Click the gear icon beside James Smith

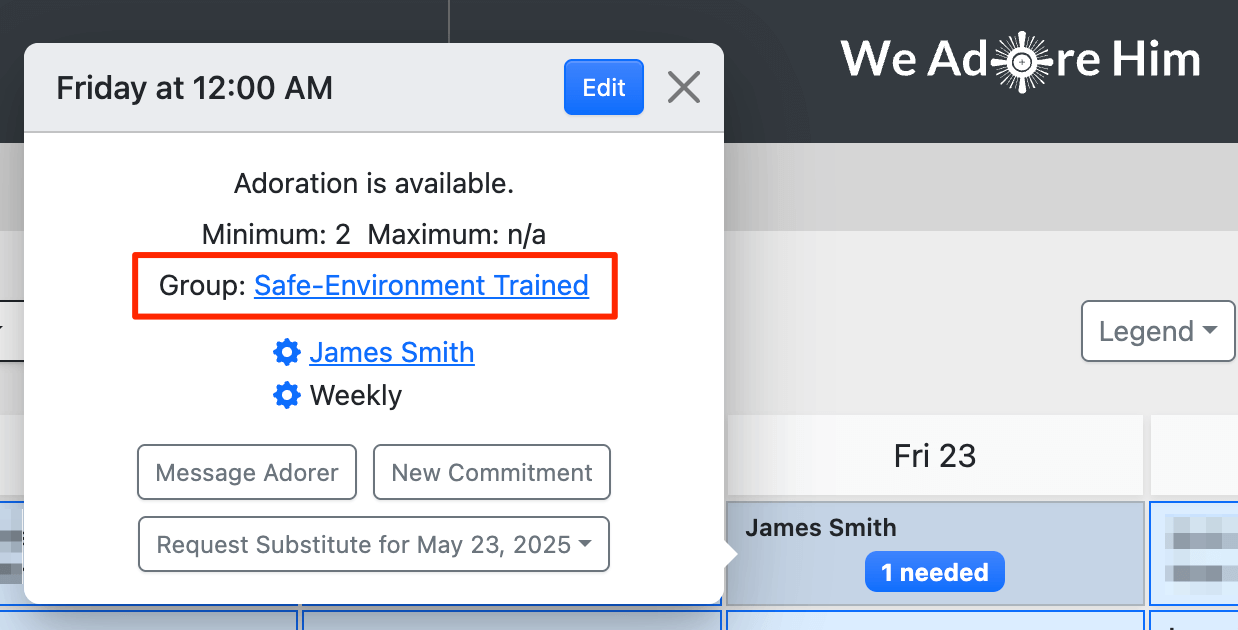pyautogui.click(x=287, y=352)
